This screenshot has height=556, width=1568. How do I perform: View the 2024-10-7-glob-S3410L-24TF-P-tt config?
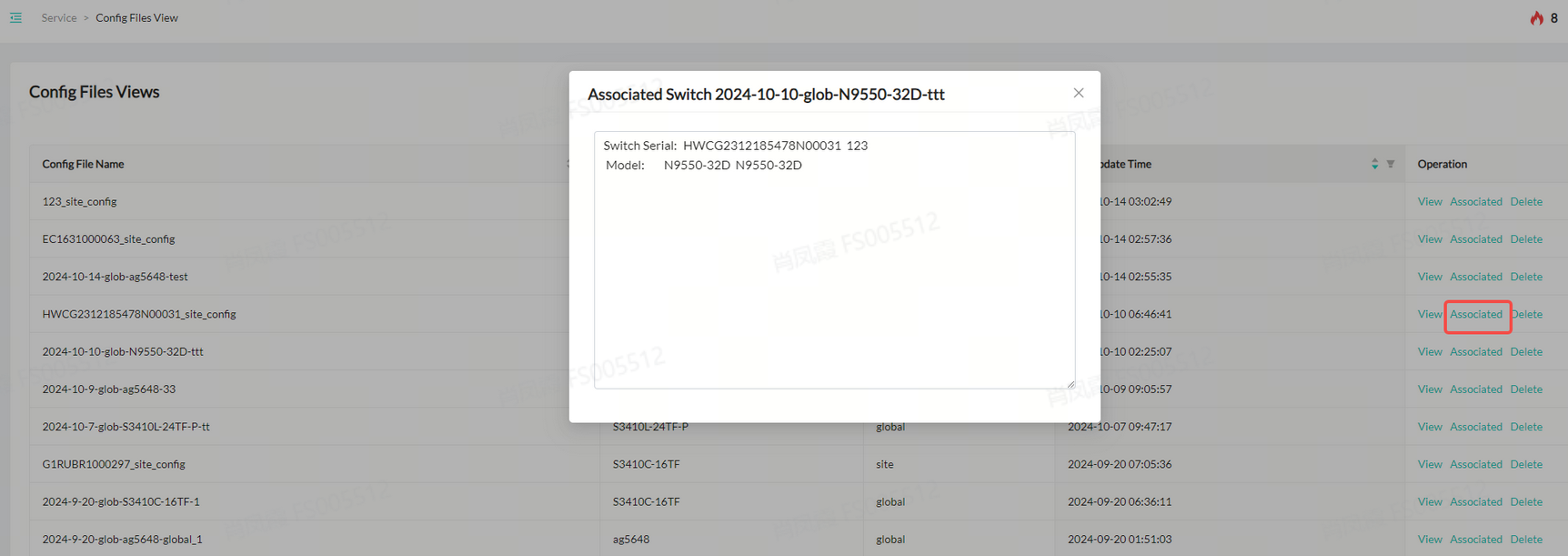(x=1429, y=427)
